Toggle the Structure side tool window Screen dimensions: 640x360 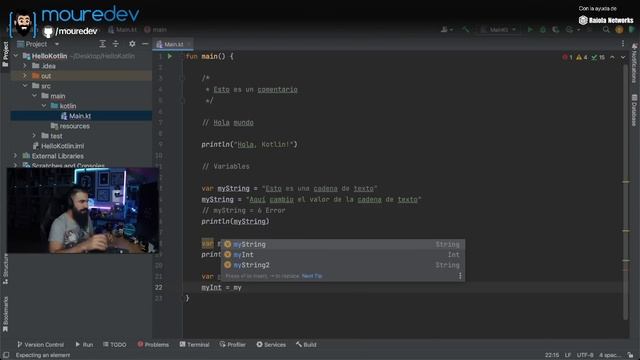(5, 269)
